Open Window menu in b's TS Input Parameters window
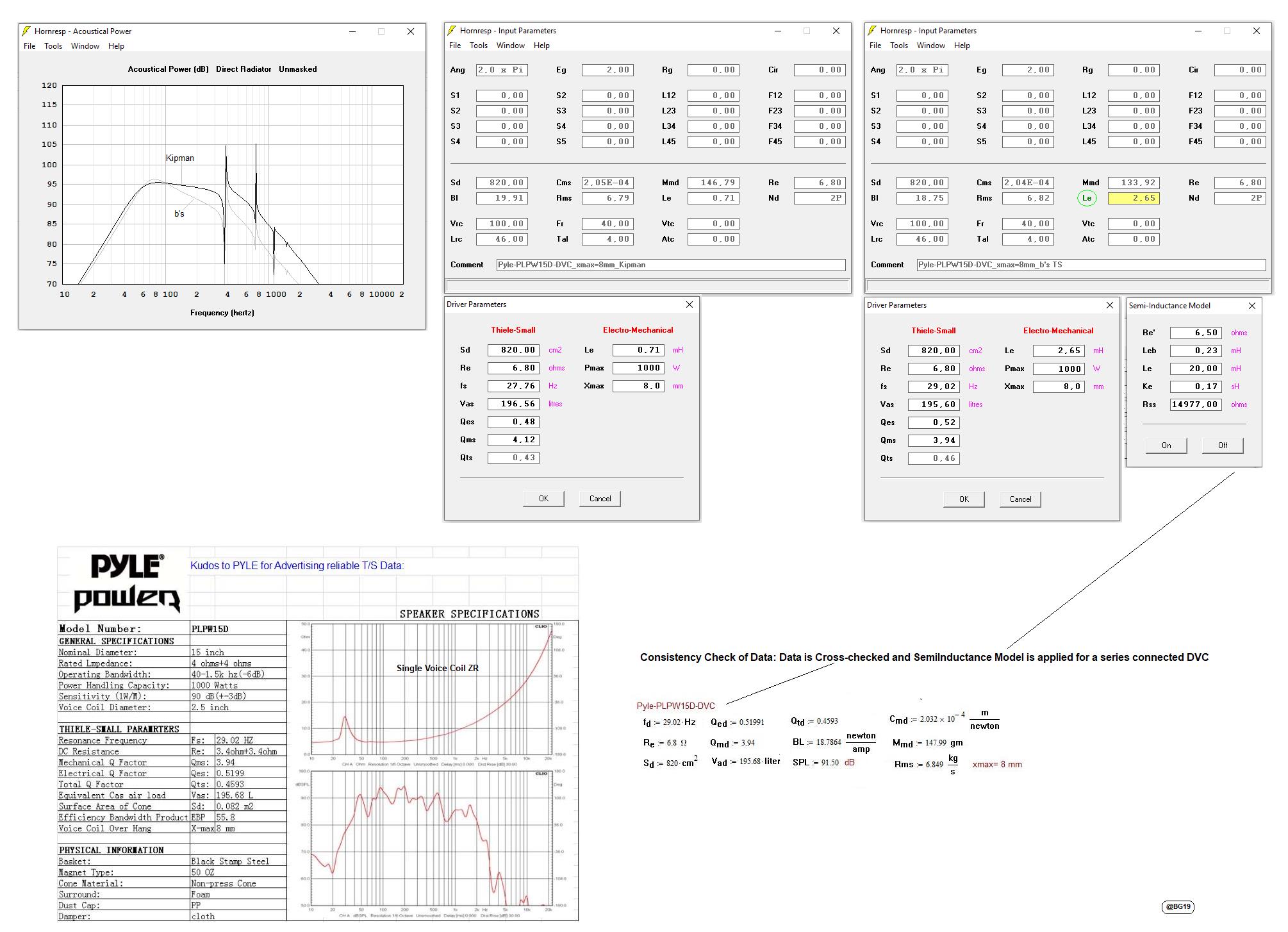The height and width of the screenshot is (932, 1288). [931, 46]
